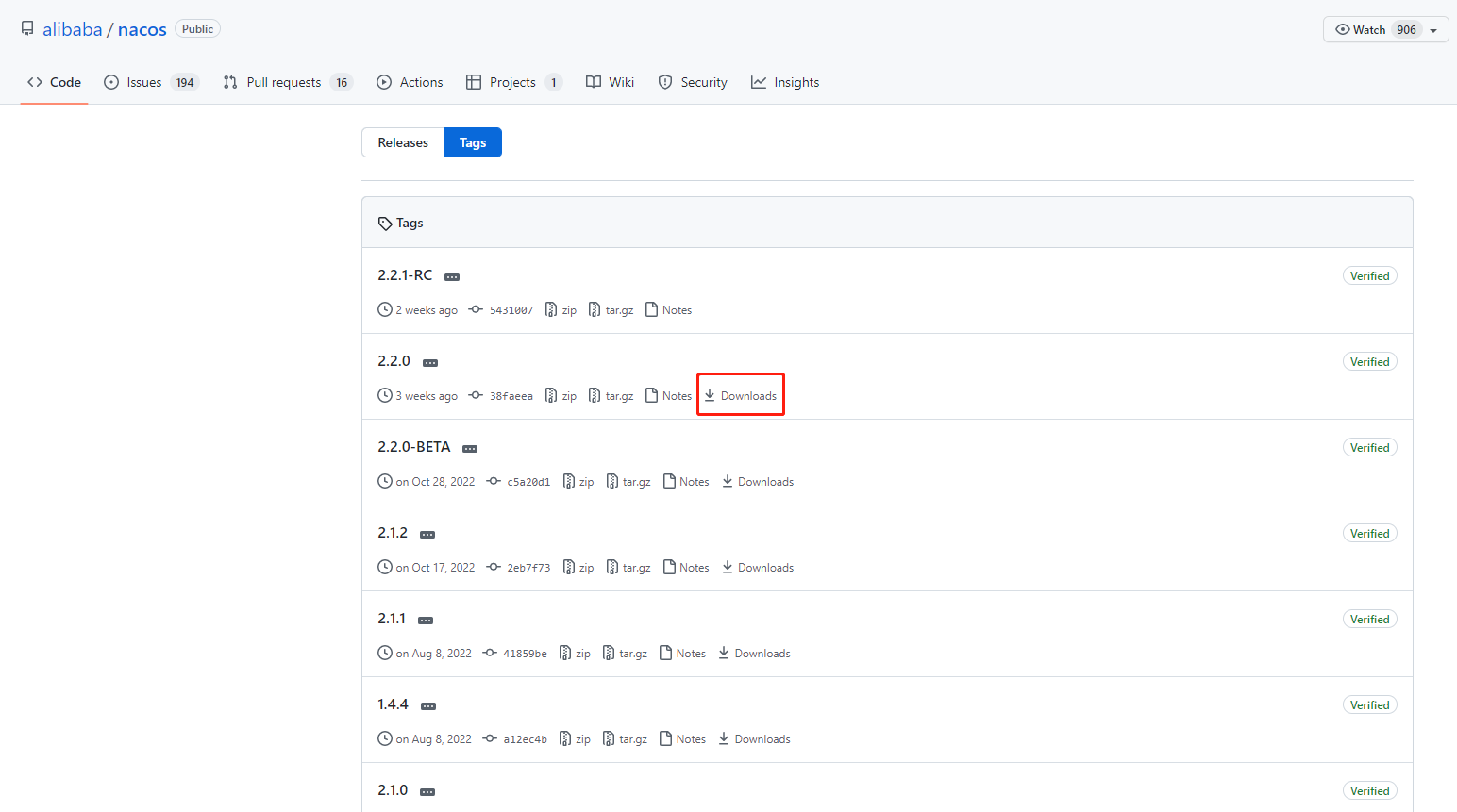This screenshot has height=812, width=1457.
Task: Open the Actions tab
Action: pos(410,82)
